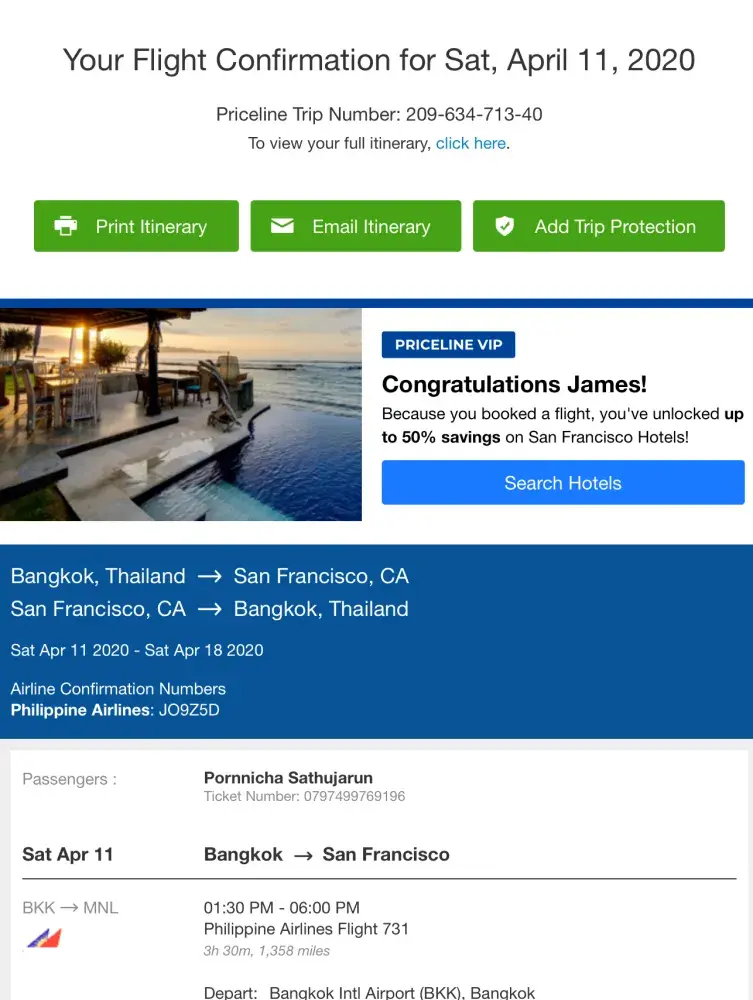Image resolution: width=753 pixels, height=1000 pixels.
Task: Click the shield icon on Add Trip Protection
Action: coord(505,226)
